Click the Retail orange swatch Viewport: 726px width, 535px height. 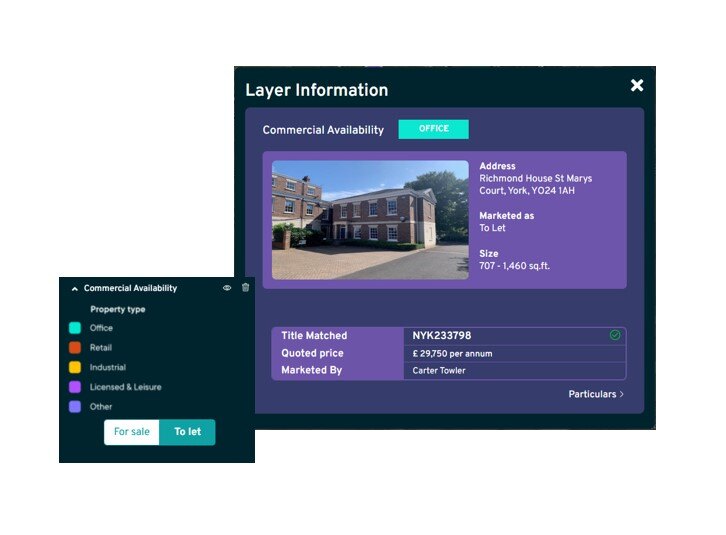tap(75, 348)
